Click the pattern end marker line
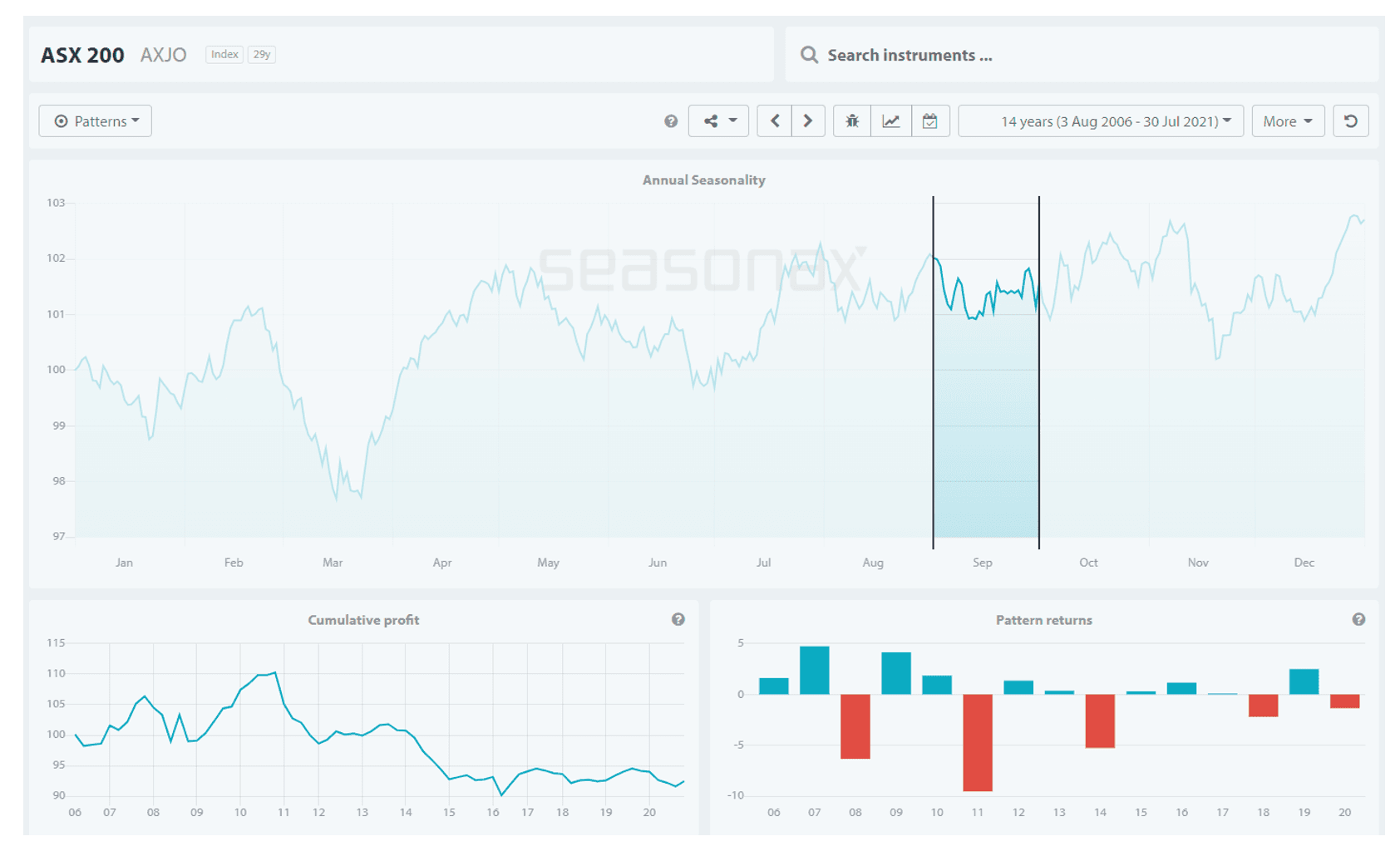Viewport: 1400px width, 851px height. coord(1039,372)
